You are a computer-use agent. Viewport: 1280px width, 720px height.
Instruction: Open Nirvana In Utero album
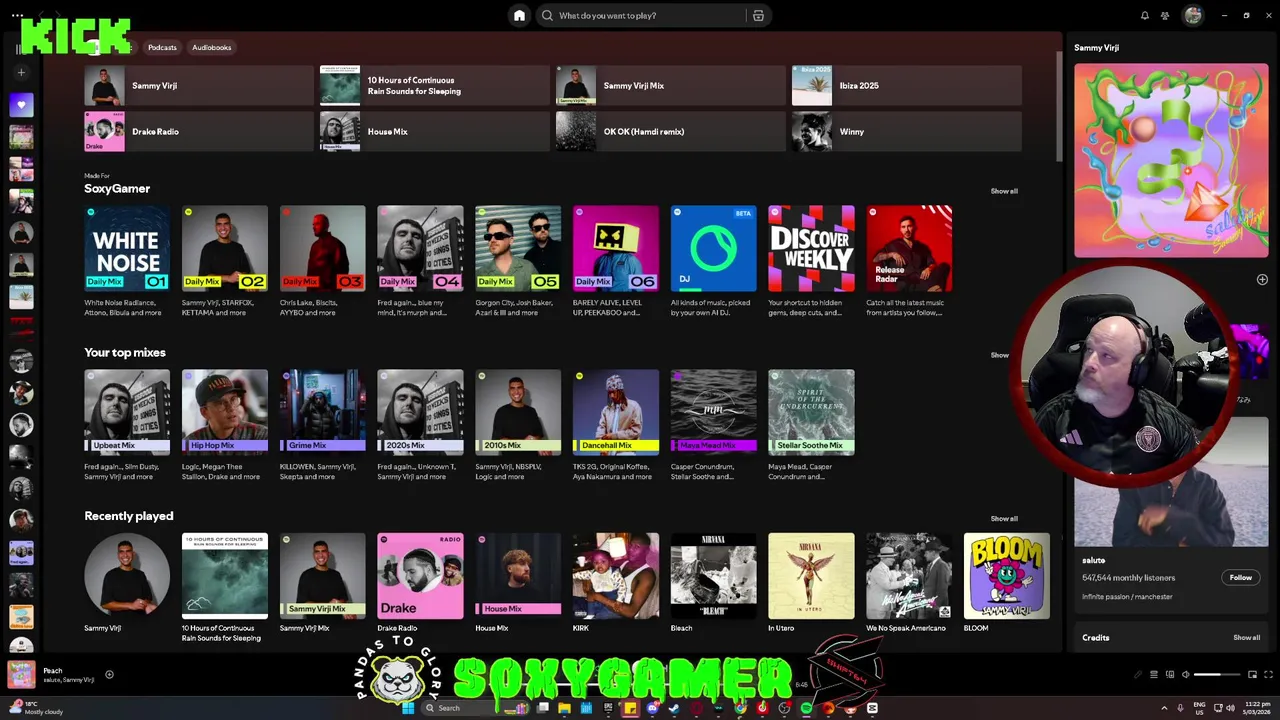coord(811,576)
